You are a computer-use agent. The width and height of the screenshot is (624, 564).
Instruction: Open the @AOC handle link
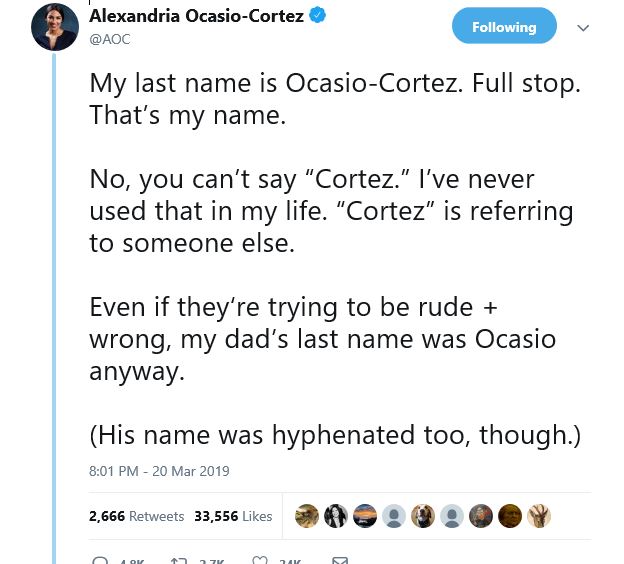(110, 39)
